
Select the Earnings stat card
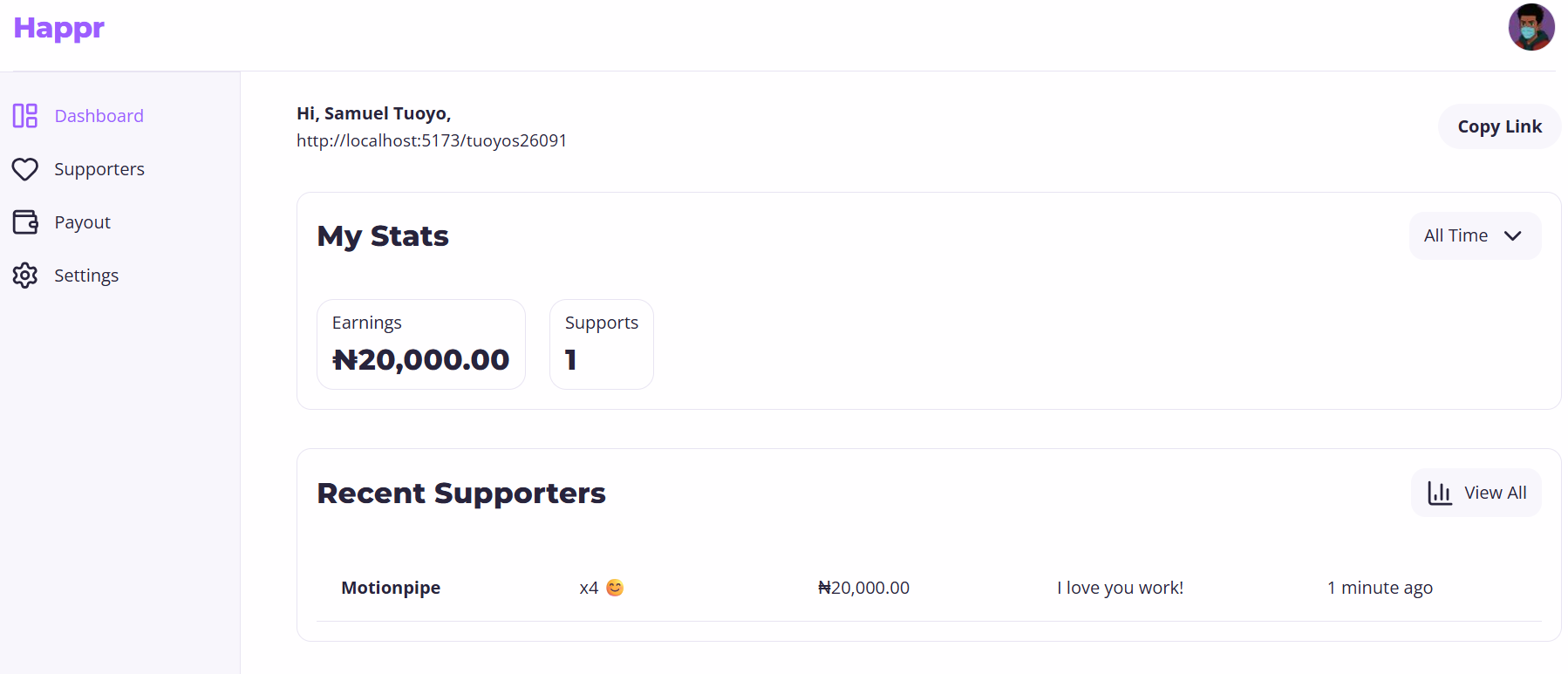421,344
